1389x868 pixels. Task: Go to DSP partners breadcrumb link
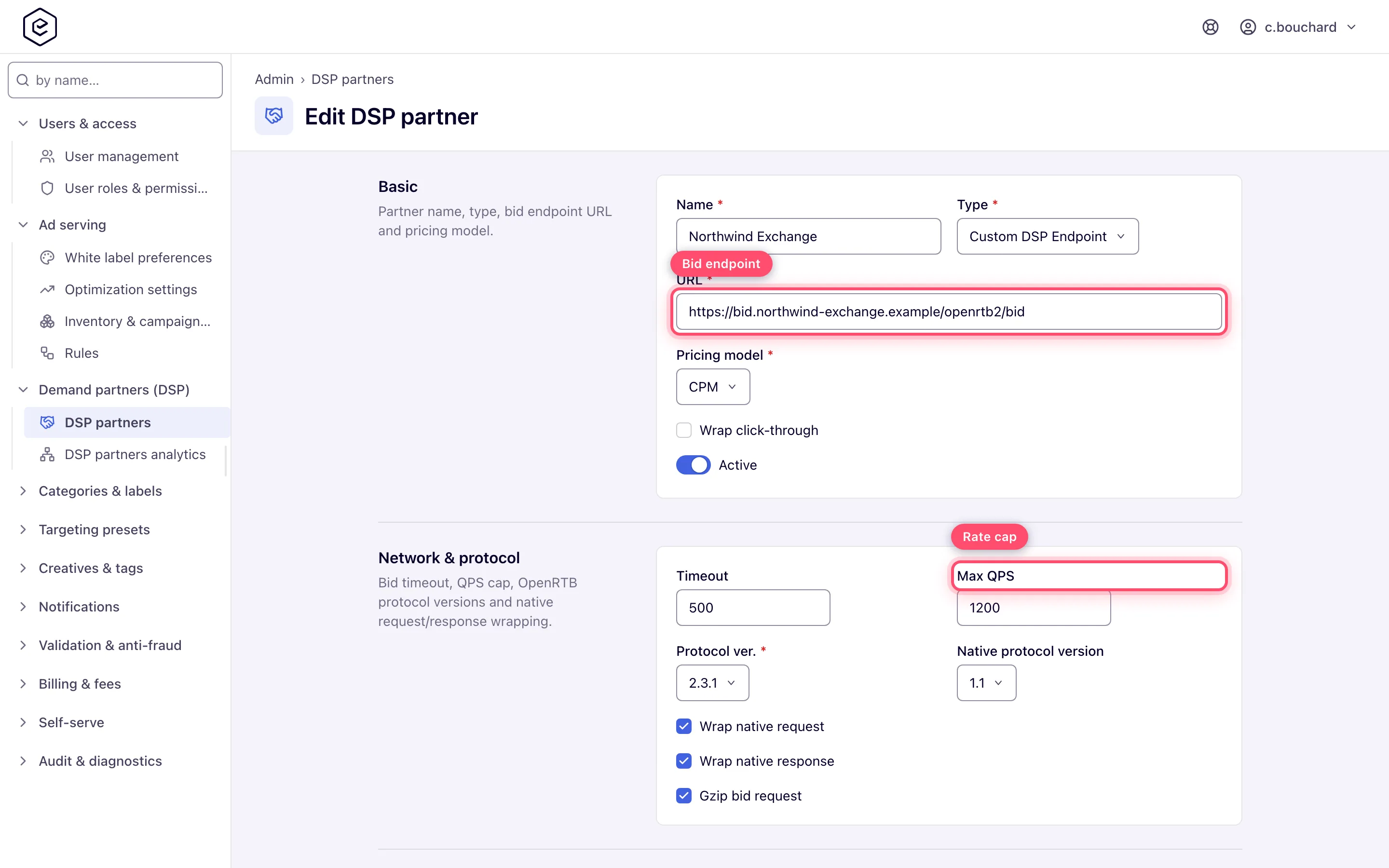click(x=353, y=79)
